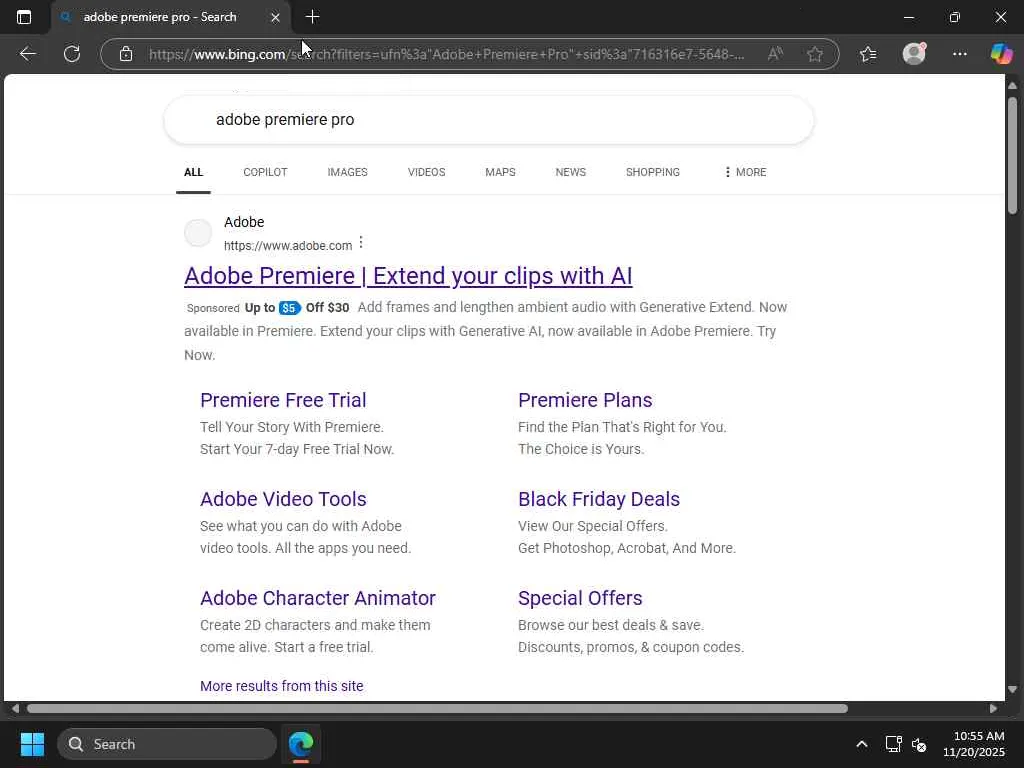Expand options menu beside adobe.com URL

coord(361,243)
